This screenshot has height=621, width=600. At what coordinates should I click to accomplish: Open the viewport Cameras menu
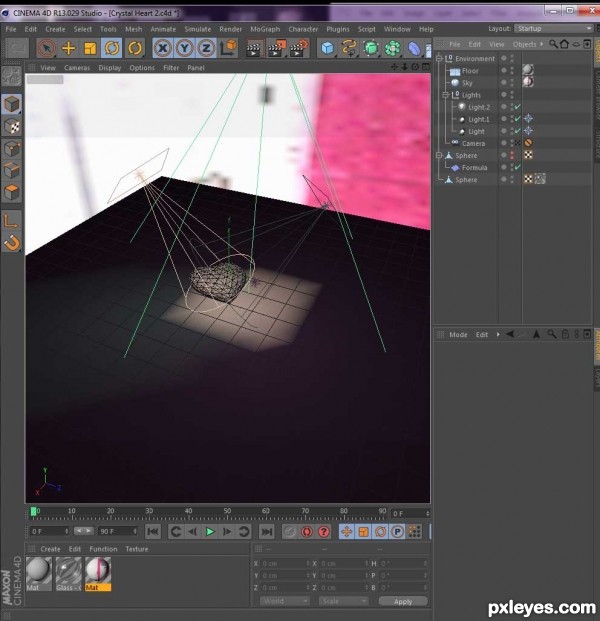(x=77, y=68)
